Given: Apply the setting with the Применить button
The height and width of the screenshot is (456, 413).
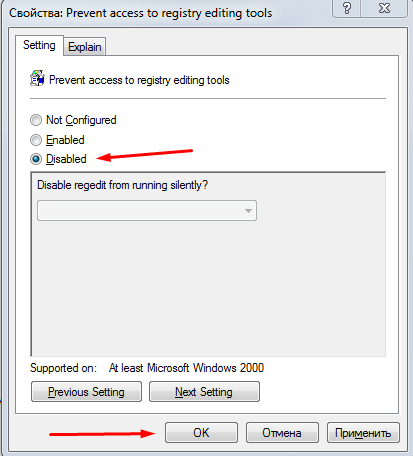Looking at the screenshot, I should 363,433.
